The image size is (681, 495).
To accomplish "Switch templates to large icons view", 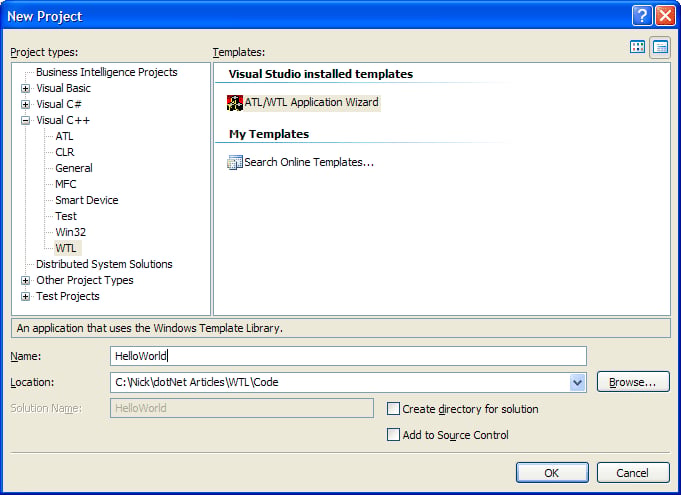I will pos(637,47).
